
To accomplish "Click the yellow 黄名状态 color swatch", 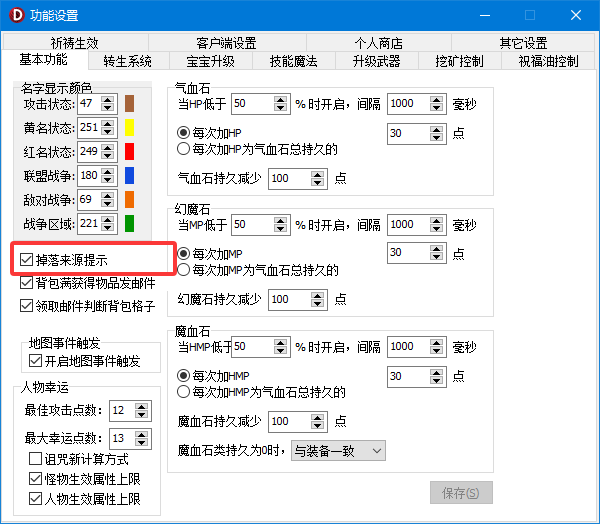I will 130,128.
